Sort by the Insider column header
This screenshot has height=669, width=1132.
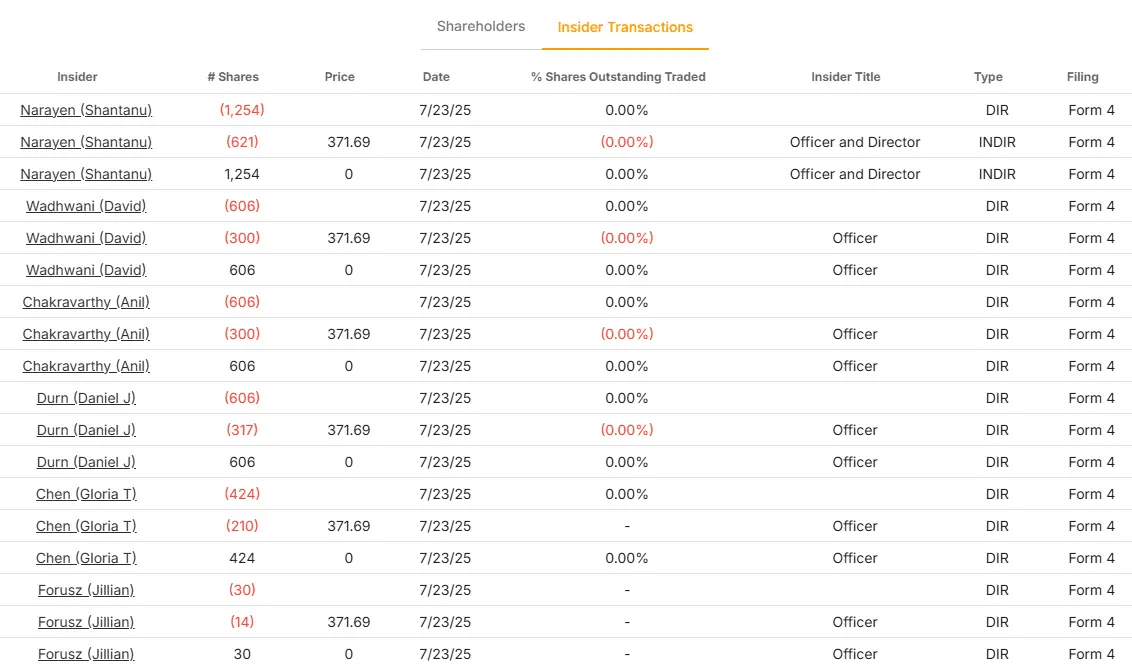[77, 77]
